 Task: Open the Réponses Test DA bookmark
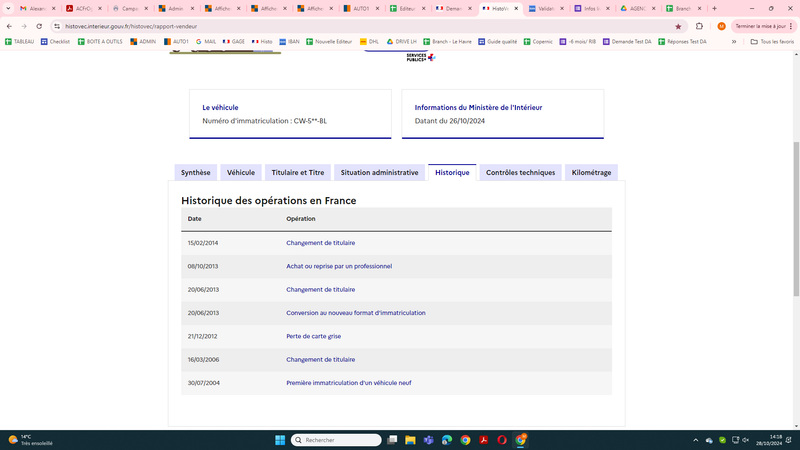pos(683,42)
